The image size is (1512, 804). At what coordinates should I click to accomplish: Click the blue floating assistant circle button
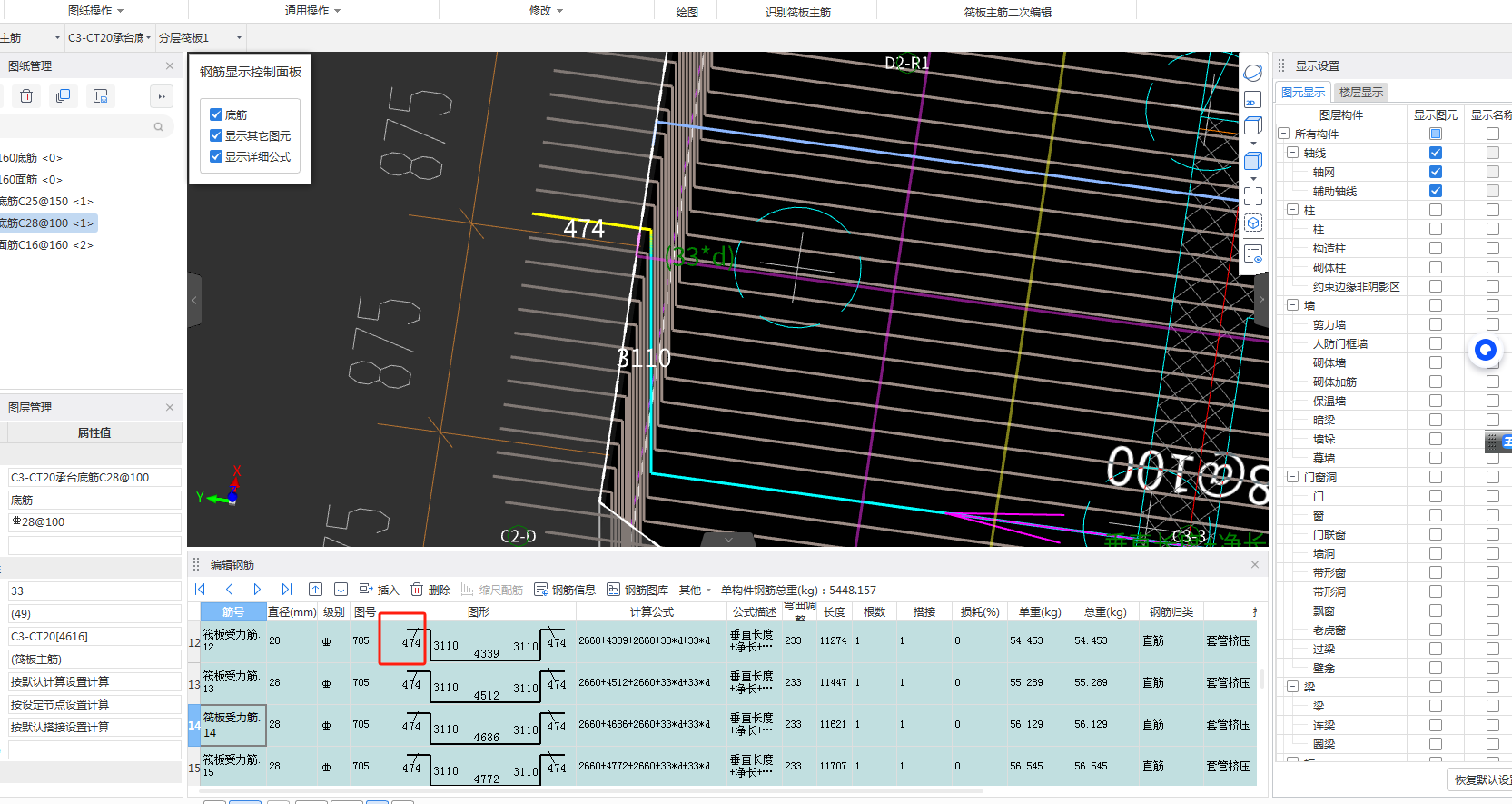click(x=1486, y=350)
